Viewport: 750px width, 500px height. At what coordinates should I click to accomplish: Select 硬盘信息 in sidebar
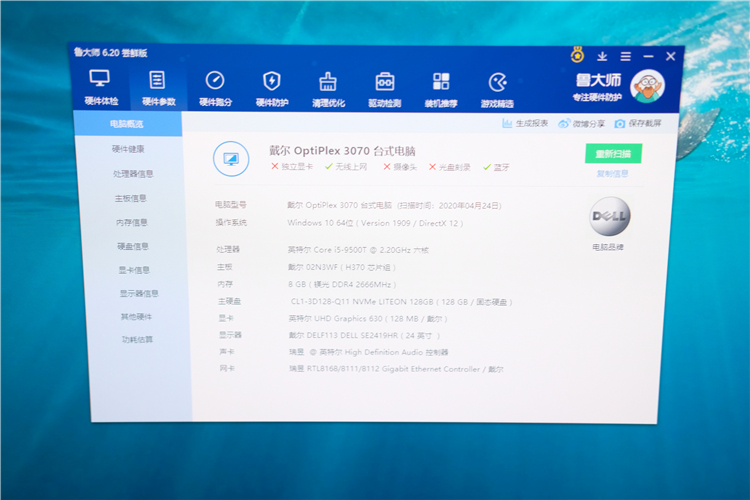[133, 246]
